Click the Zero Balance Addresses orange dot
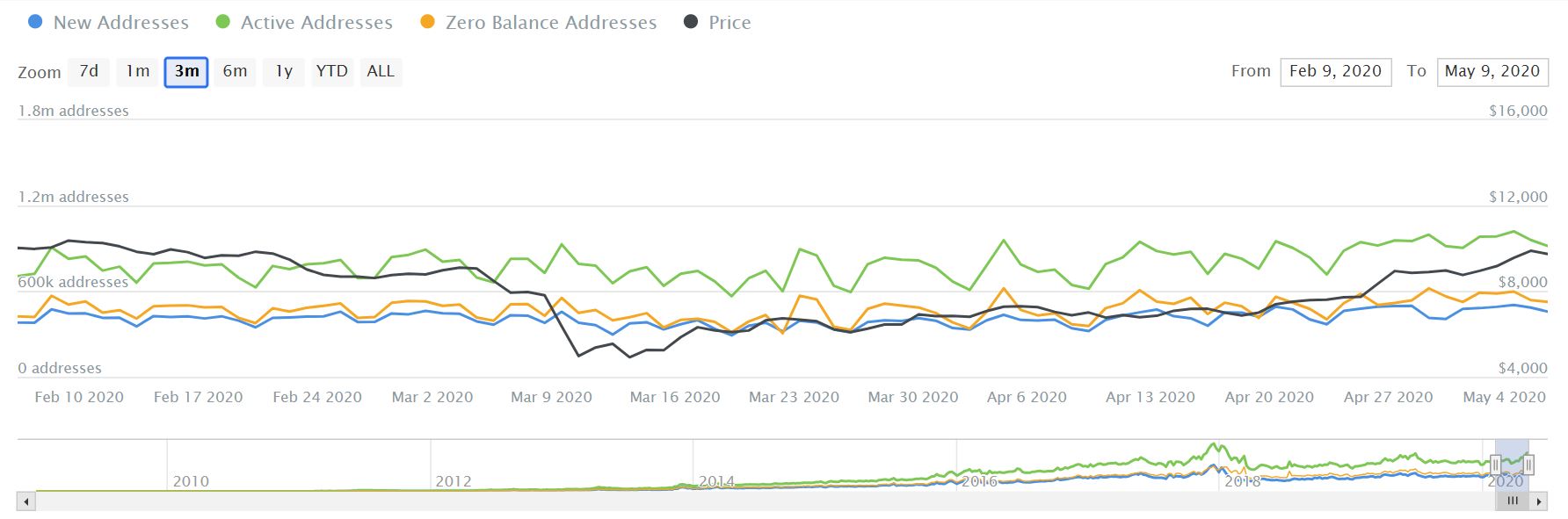1568x519 pixels. click(428, 23)
